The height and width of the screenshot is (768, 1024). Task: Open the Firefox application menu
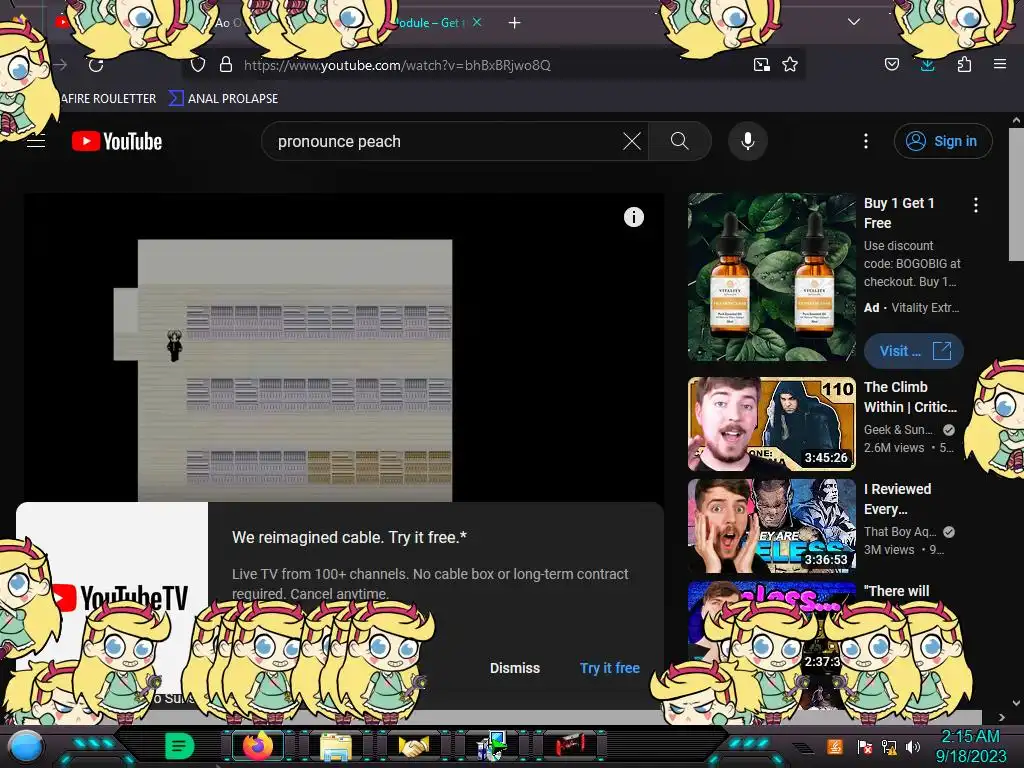(x=1000, y=64)
